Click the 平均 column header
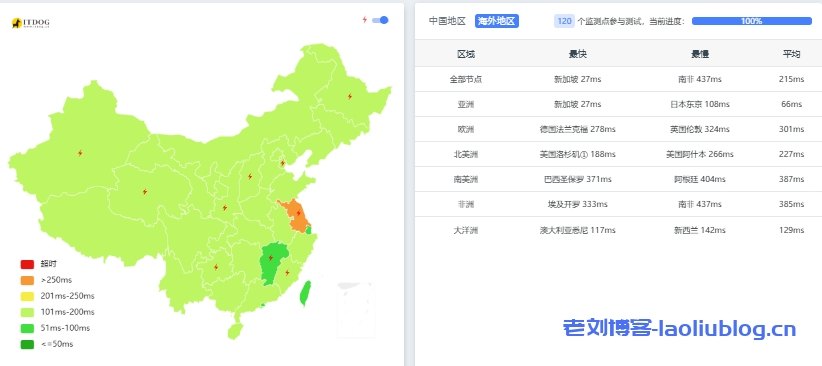Screen dimensions: 822x366 (x=792, y=54)
